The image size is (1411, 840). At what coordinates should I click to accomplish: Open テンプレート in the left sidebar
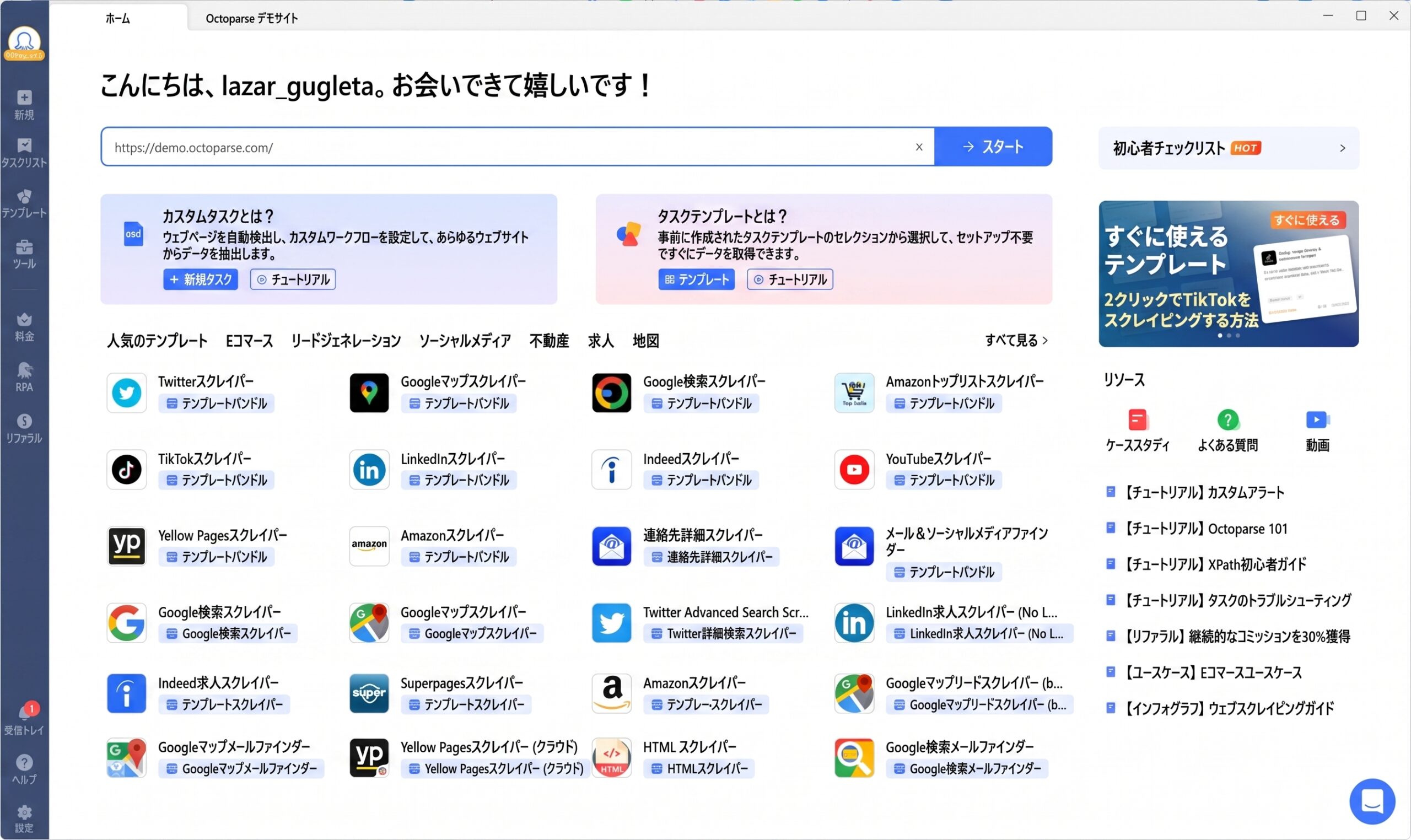click(x=24, y=204)
